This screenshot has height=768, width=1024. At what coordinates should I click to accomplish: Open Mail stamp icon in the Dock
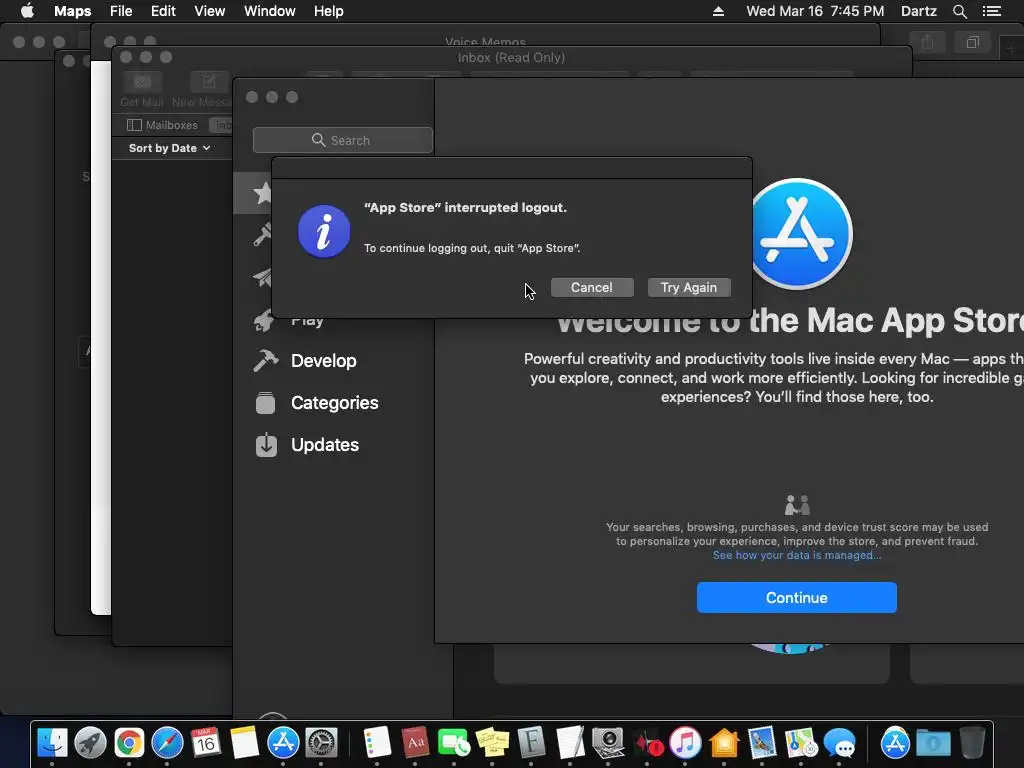[762, 743]
